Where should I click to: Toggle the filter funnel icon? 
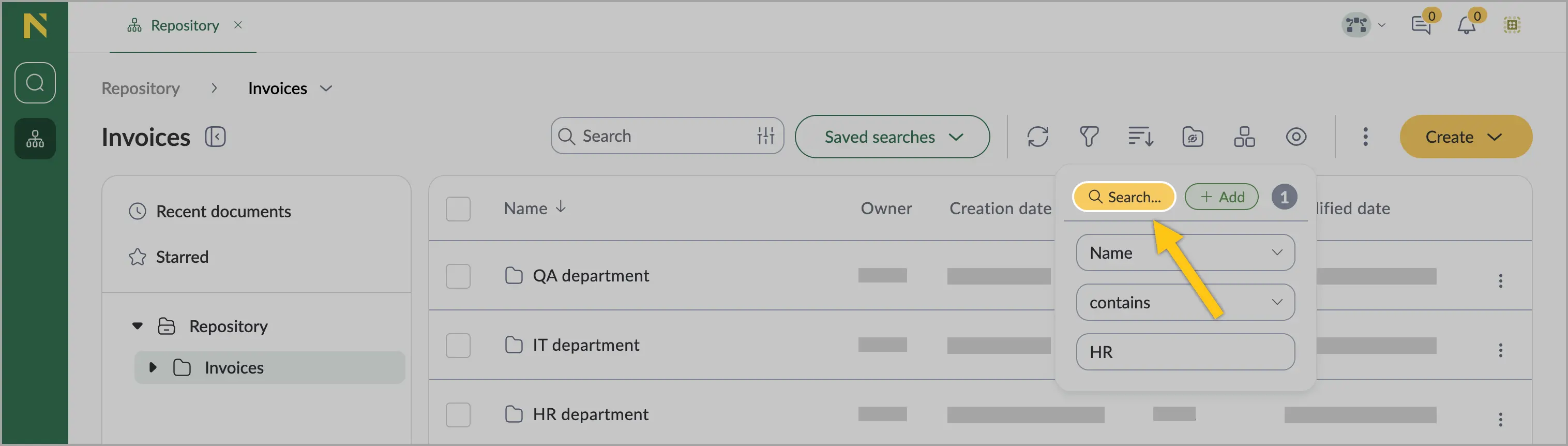click(x=1089, y=137)
